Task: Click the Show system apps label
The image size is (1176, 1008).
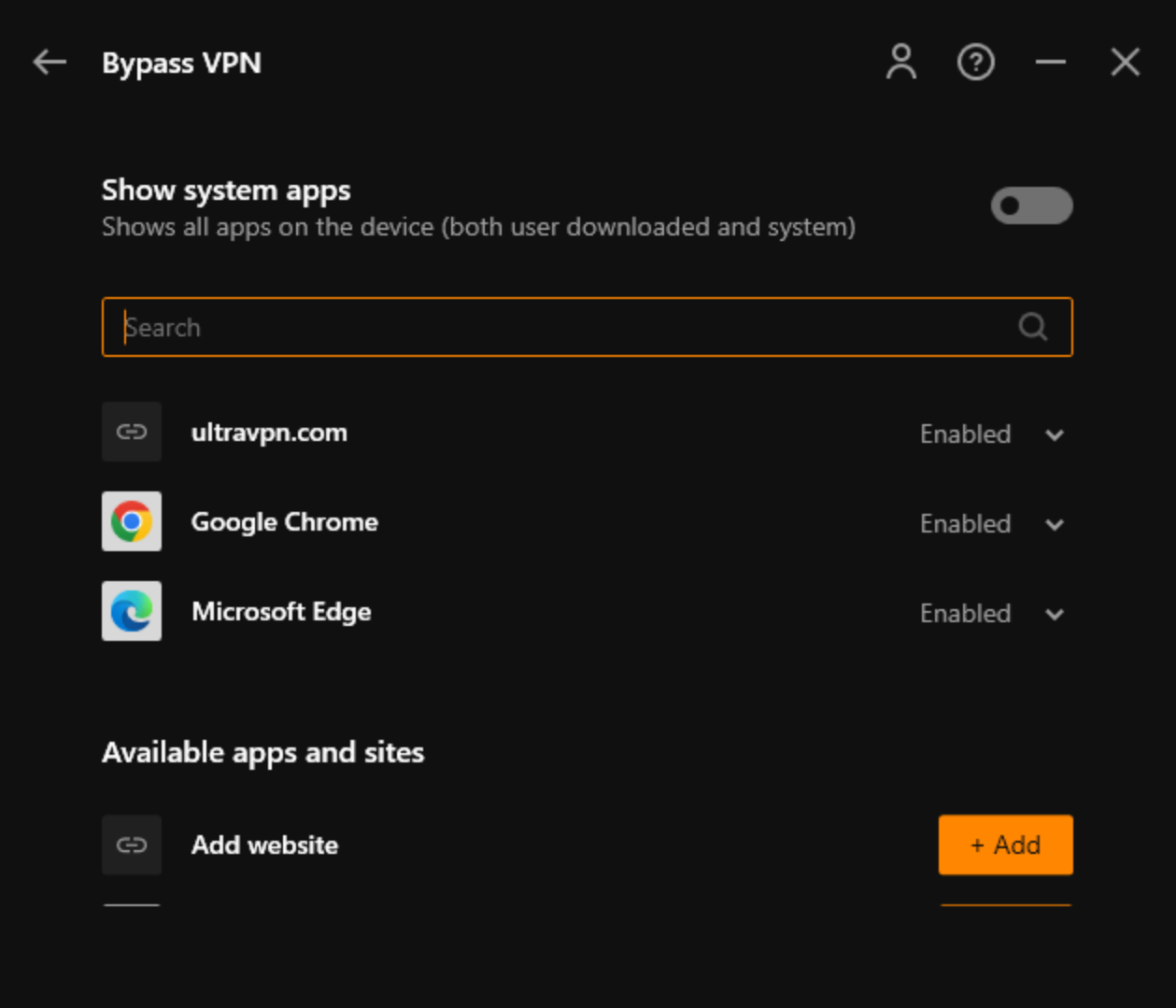Action: [x=226, y=191]
